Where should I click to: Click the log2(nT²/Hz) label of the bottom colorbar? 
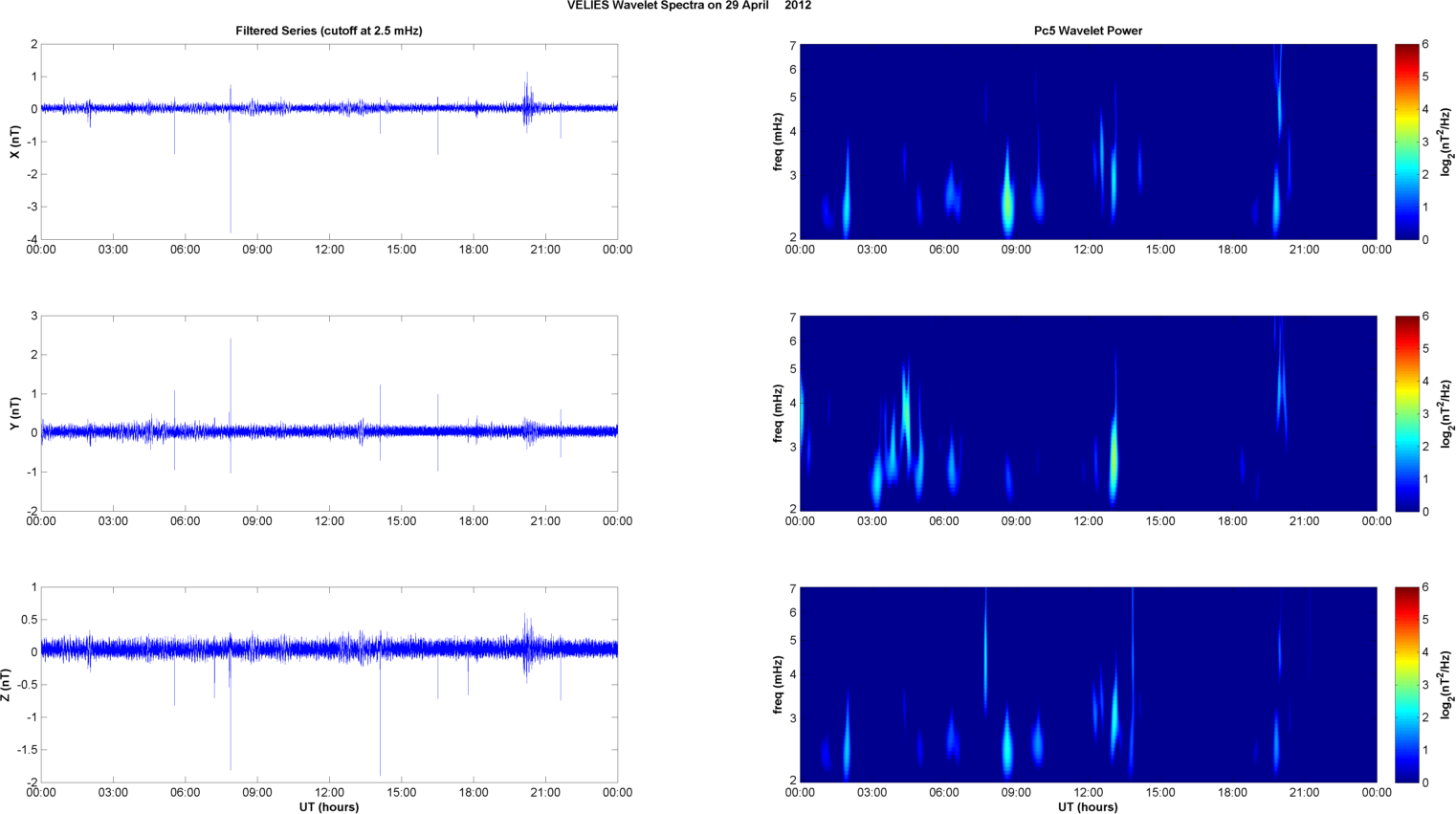pos(1446,685)
